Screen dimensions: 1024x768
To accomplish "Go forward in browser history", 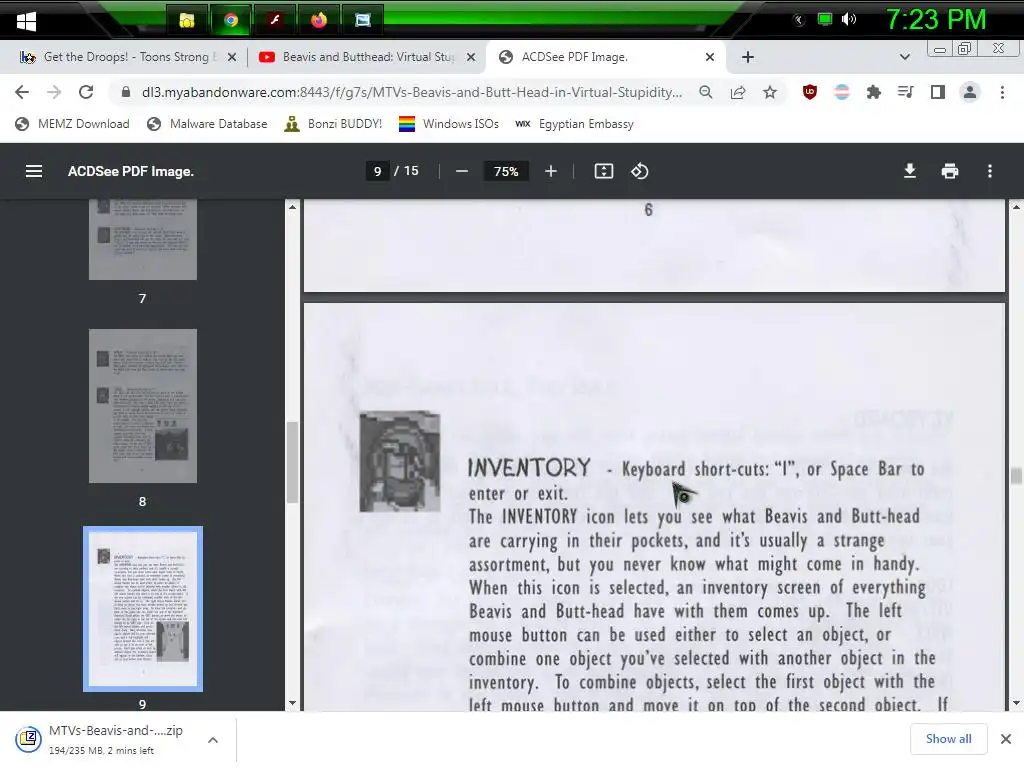I will coord(54,92).
